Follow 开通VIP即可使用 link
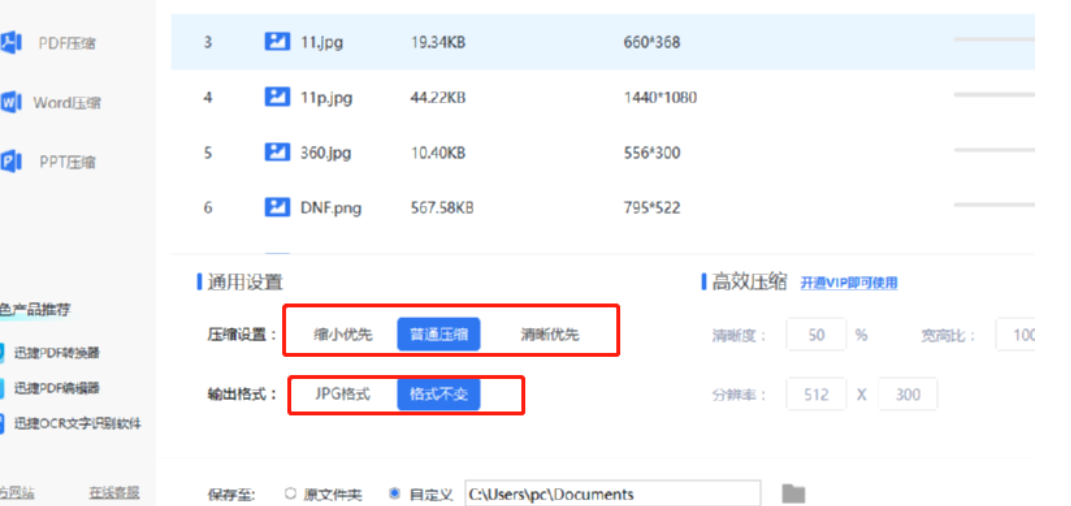This screenshot has height=506, width=1071. point(849,283)
